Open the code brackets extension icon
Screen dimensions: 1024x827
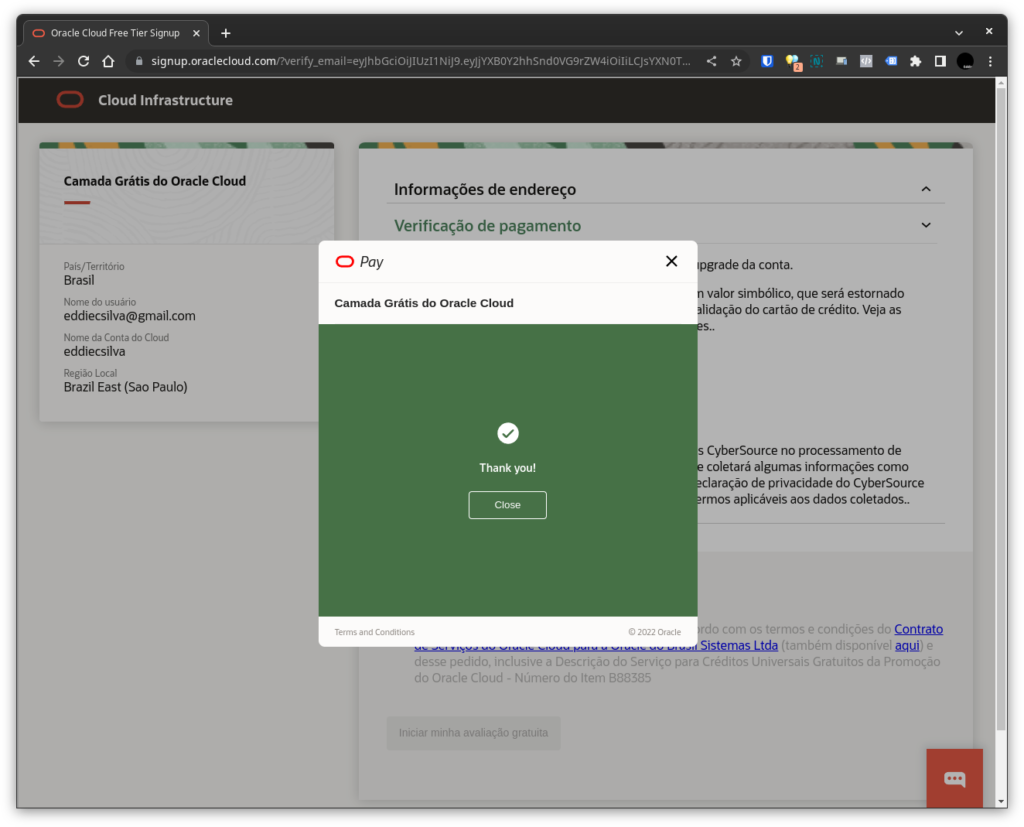866,61
